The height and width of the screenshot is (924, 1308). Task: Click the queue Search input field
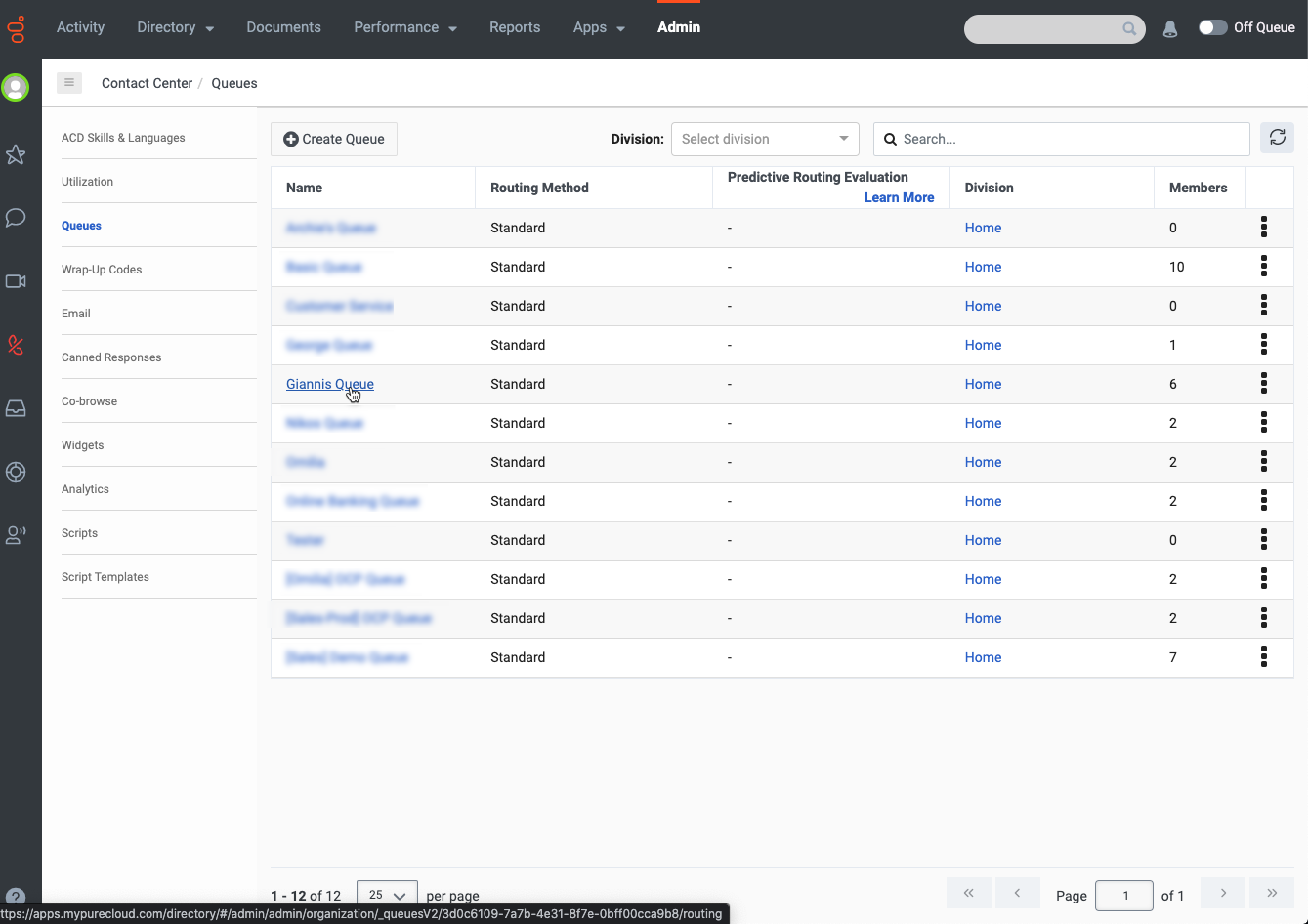(x=1070, y=139)
